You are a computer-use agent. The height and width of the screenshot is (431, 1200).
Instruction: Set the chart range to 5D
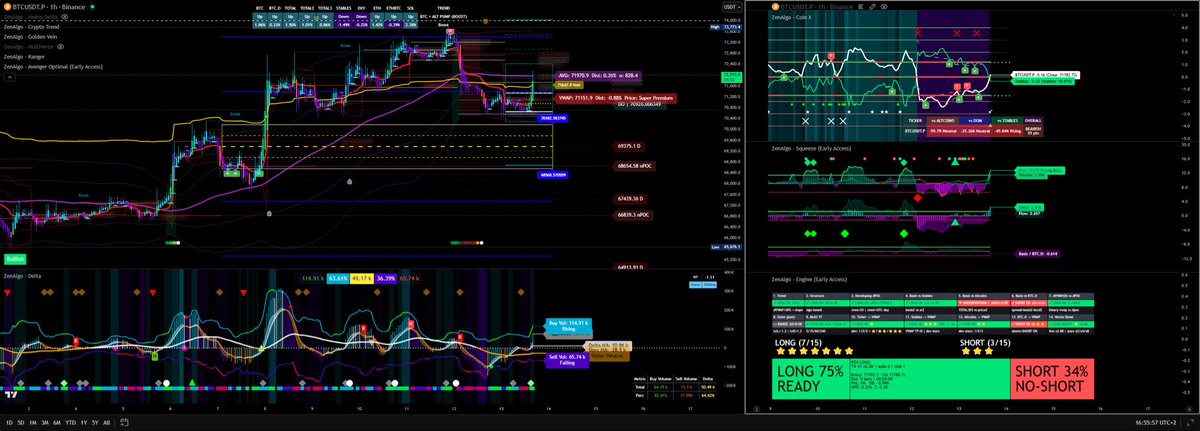[22, 423]
